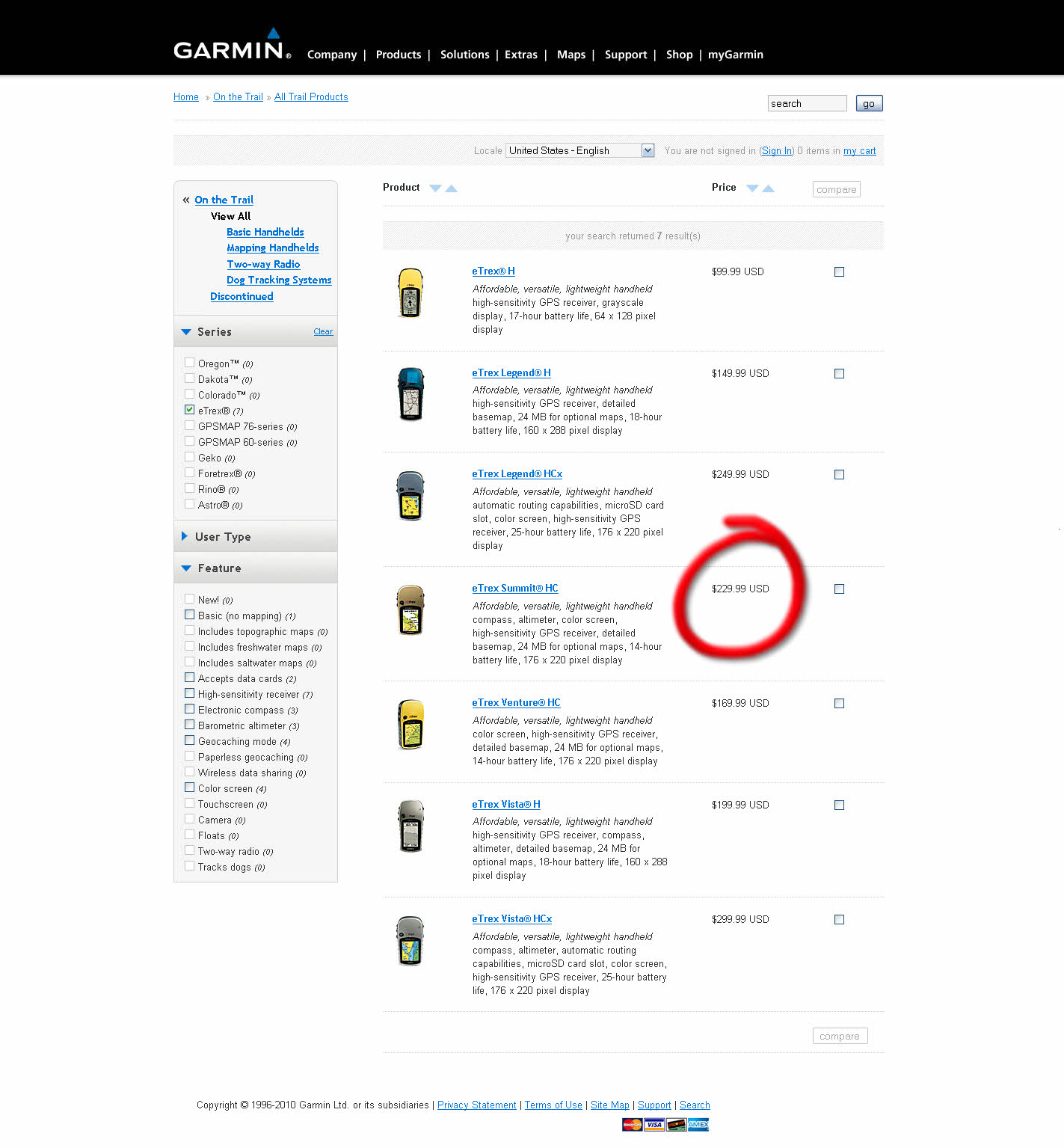
Task: Open the eTrex H product image
Action: 410,292
